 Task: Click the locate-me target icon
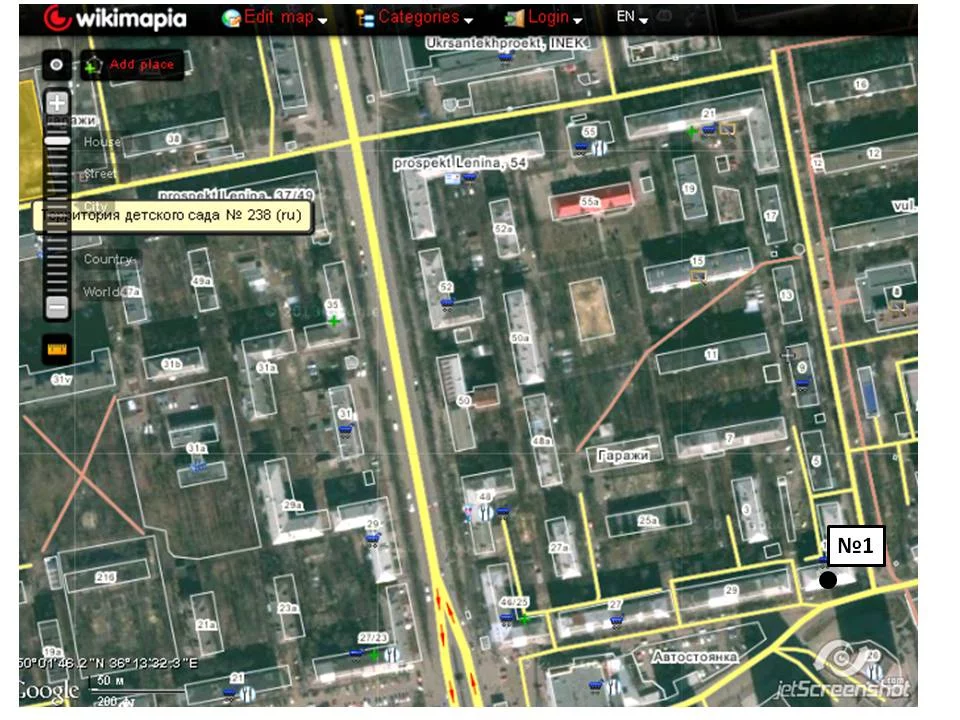pos(56,65)
